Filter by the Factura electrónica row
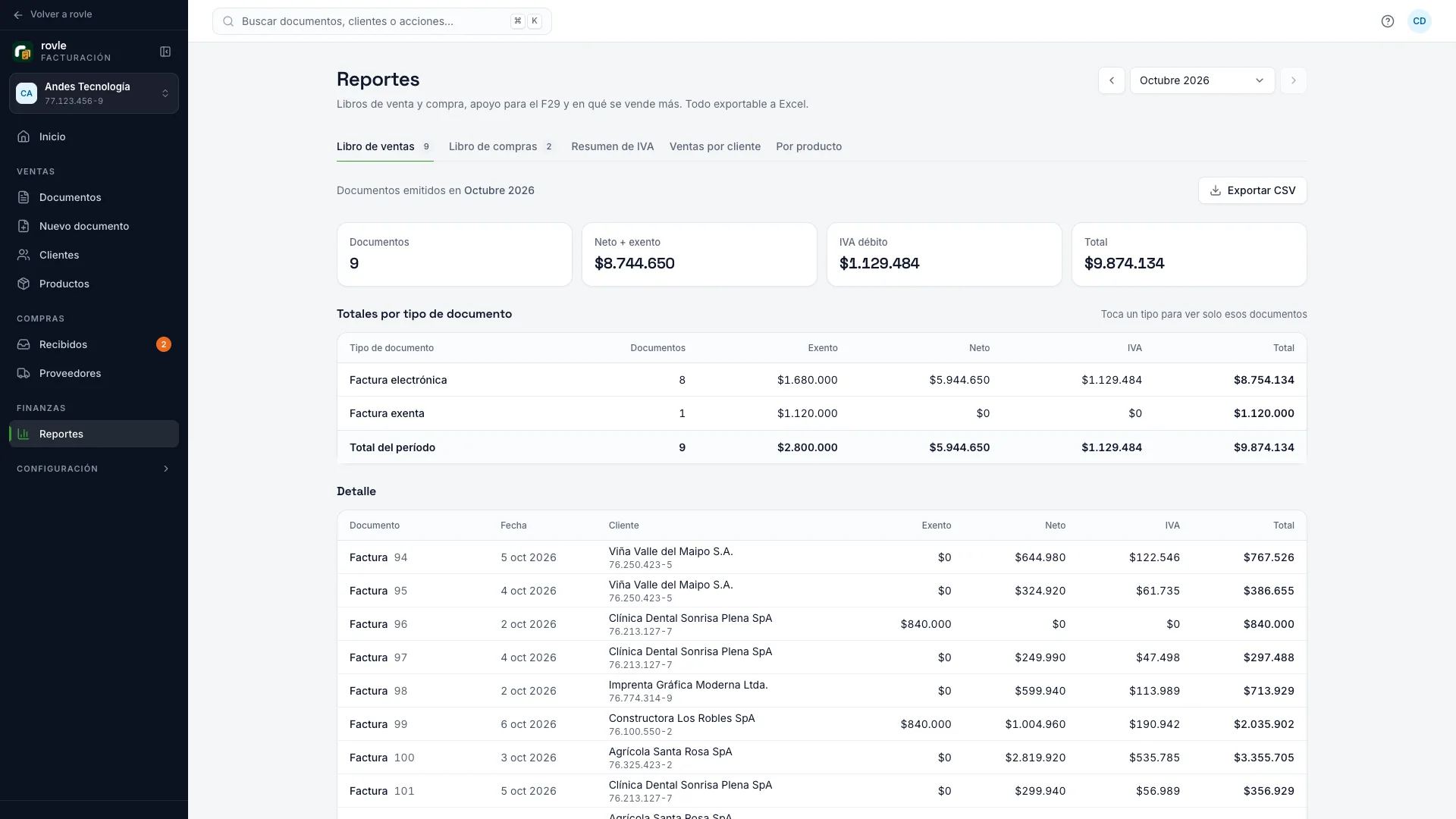The height and width of the screenshot is (819, 1456). tap(822, 380)
